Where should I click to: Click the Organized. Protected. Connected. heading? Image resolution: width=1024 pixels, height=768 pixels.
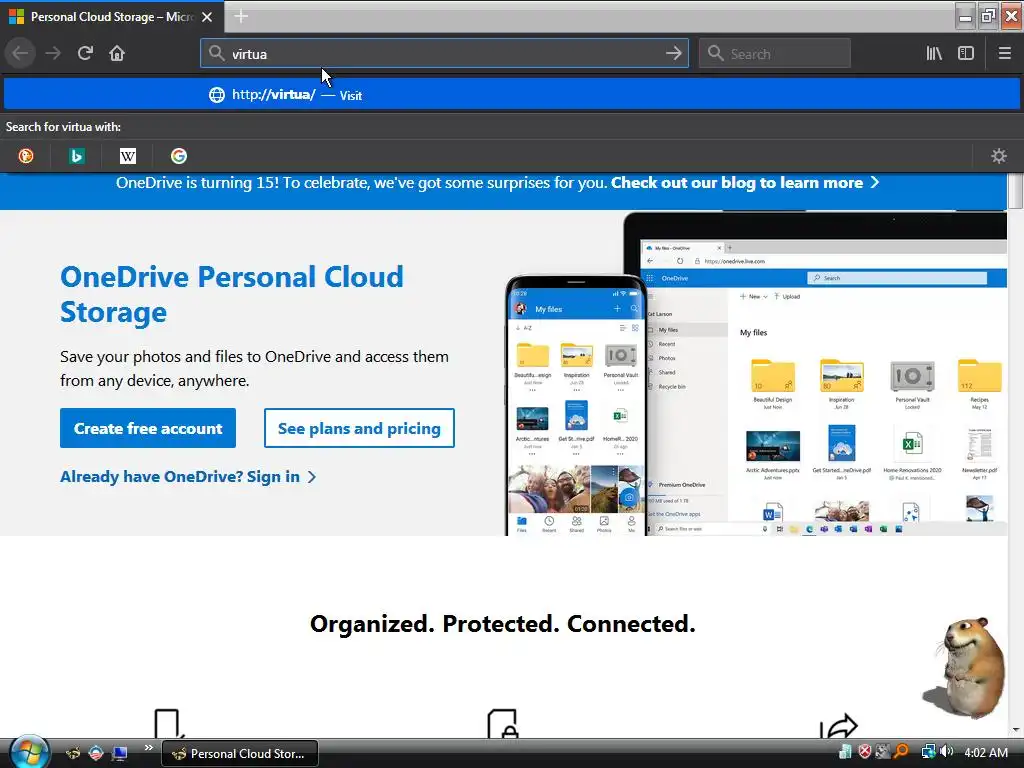(x=502, y=624)
